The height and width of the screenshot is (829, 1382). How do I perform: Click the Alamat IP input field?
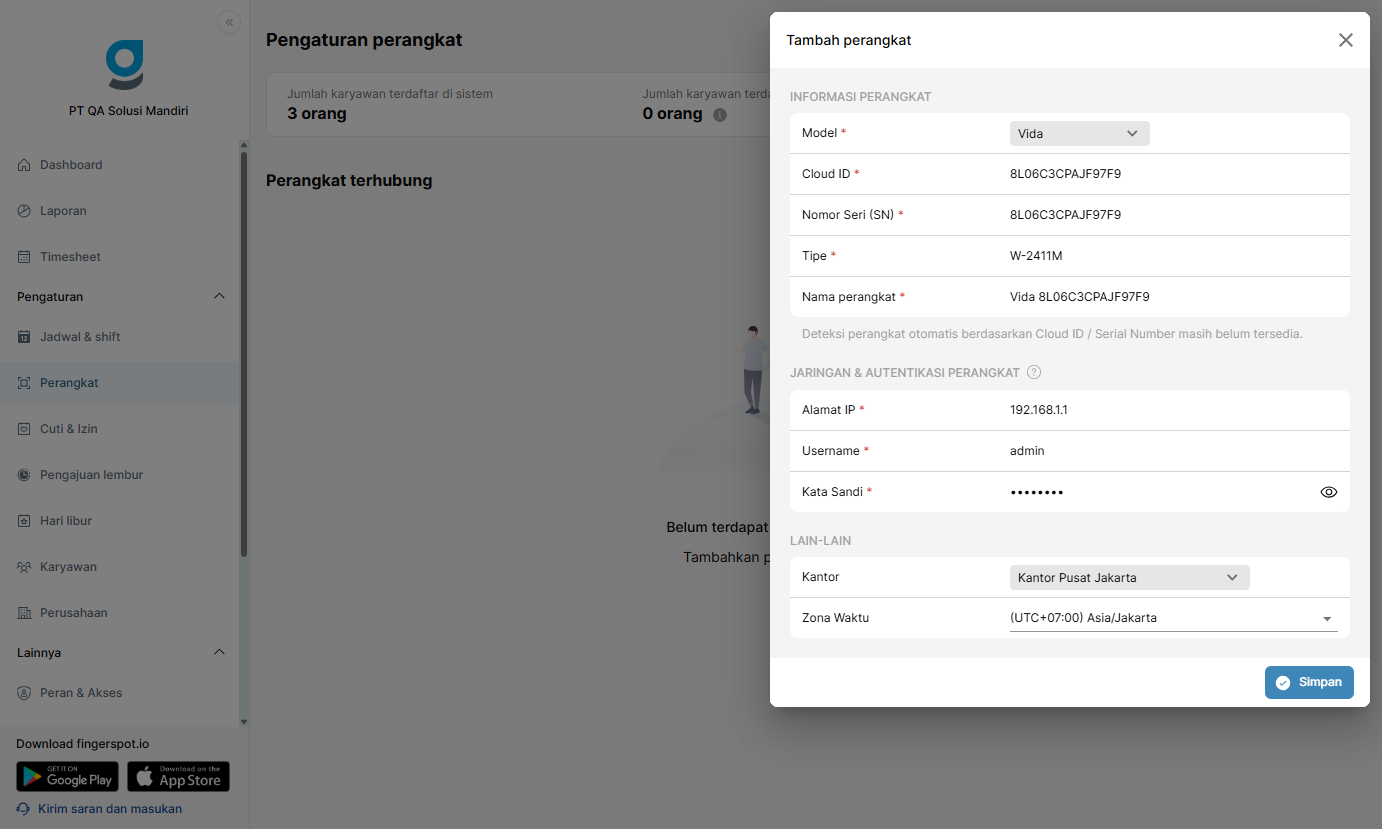[x=1173, y=410]
